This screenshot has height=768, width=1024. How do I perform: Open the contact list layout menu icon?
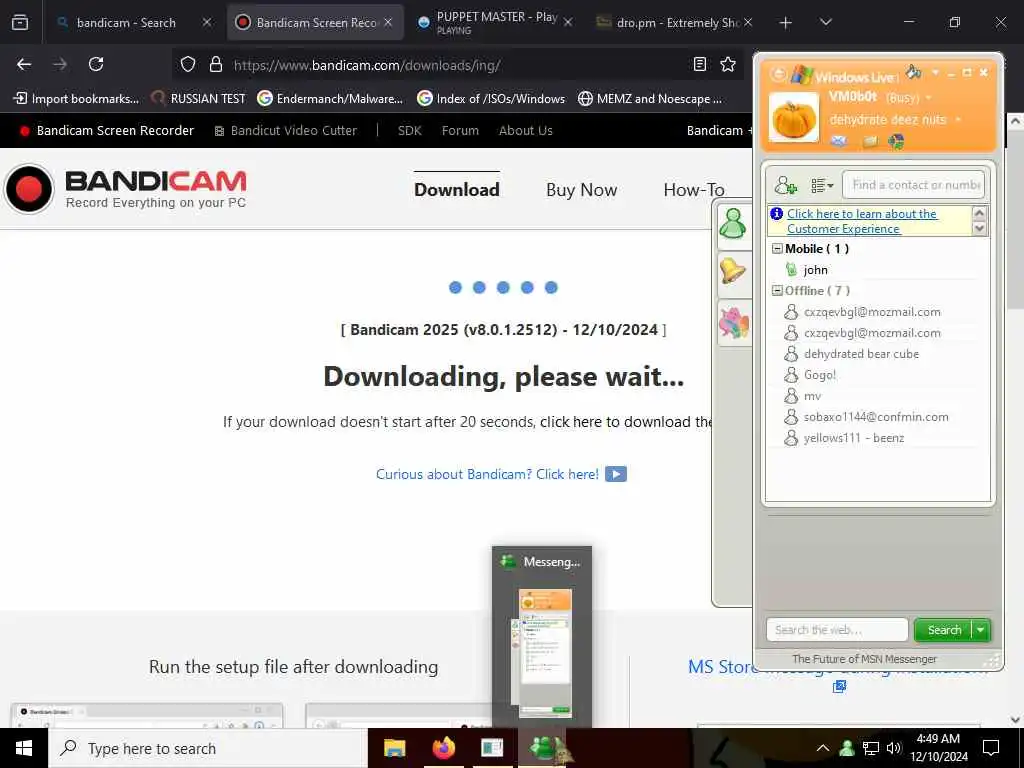[822, 185]
